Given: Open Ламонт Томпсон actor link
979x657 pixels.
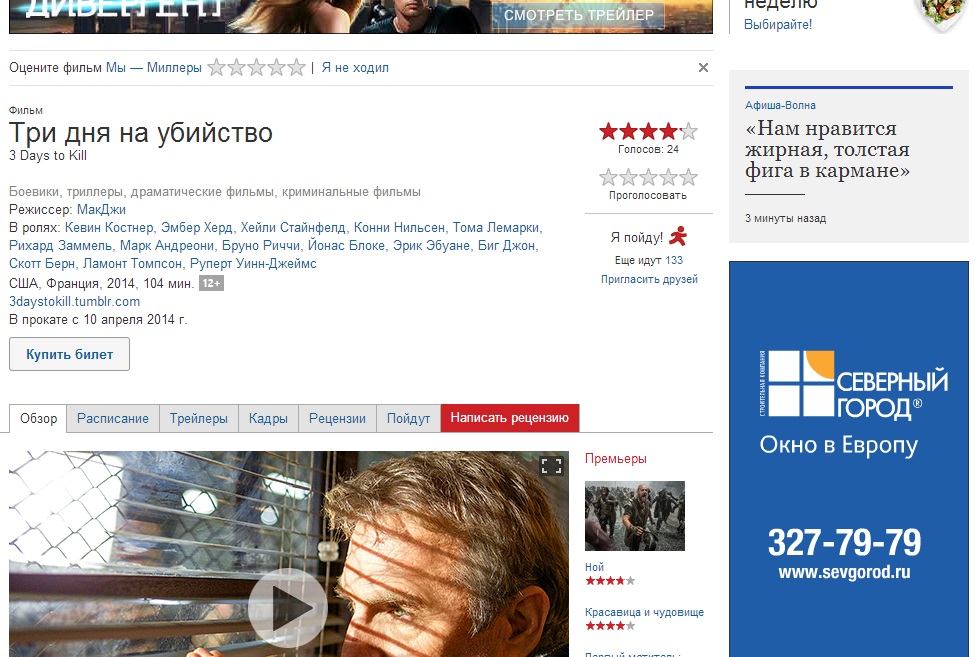Looking at the screenshot, I should (132, 264).
